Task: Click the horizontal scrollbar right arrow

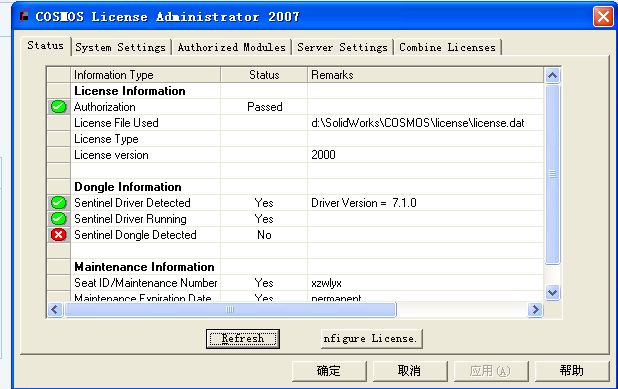Action: 535,310
